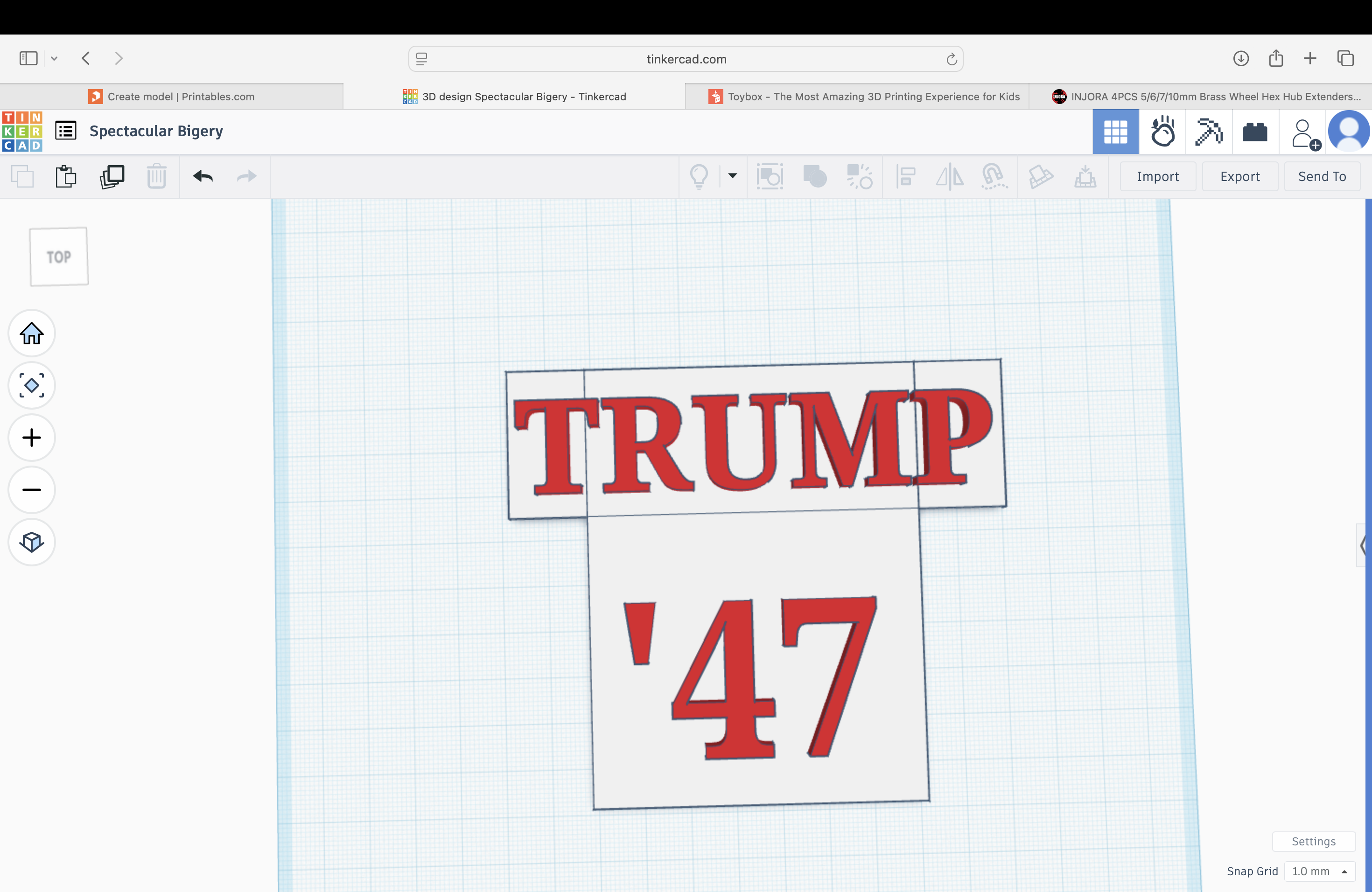
Task: Click the Tinkercad logo
Action: tap(22, 132)
